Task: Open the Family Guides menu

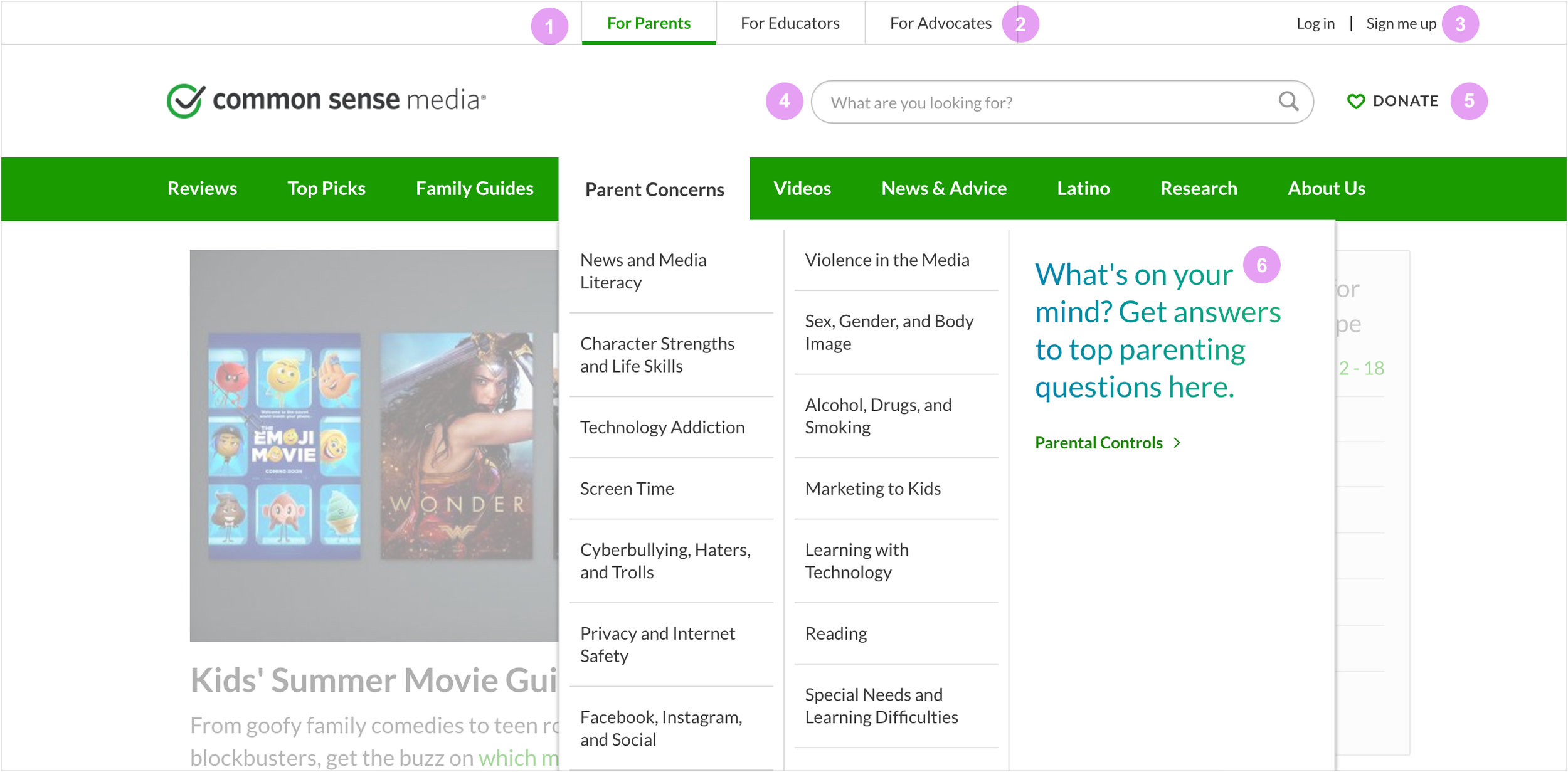Action: 475,189
